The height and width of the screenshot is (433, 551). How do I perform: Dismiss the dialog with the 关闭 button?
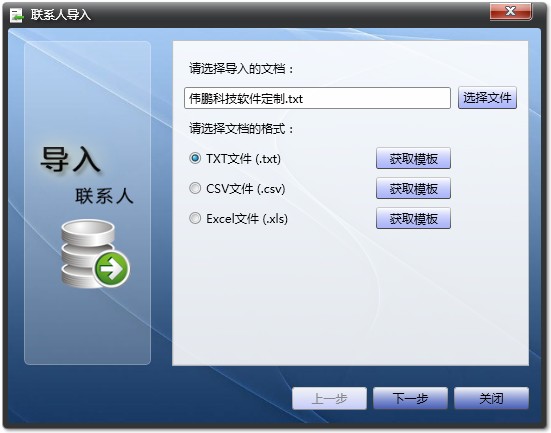point(491,399)
